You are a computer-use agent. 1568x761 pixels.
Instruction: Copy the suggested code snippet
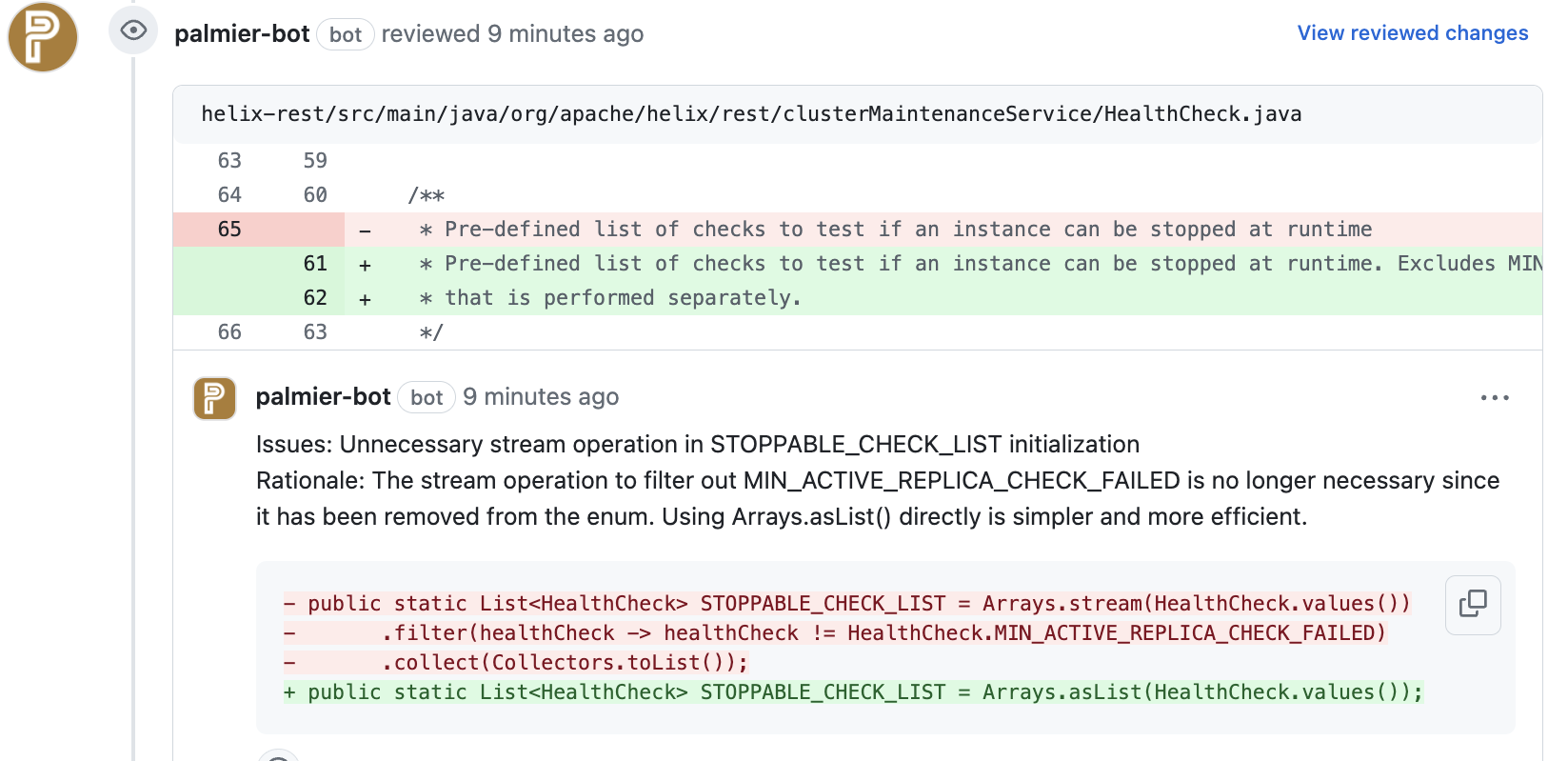1472,605
